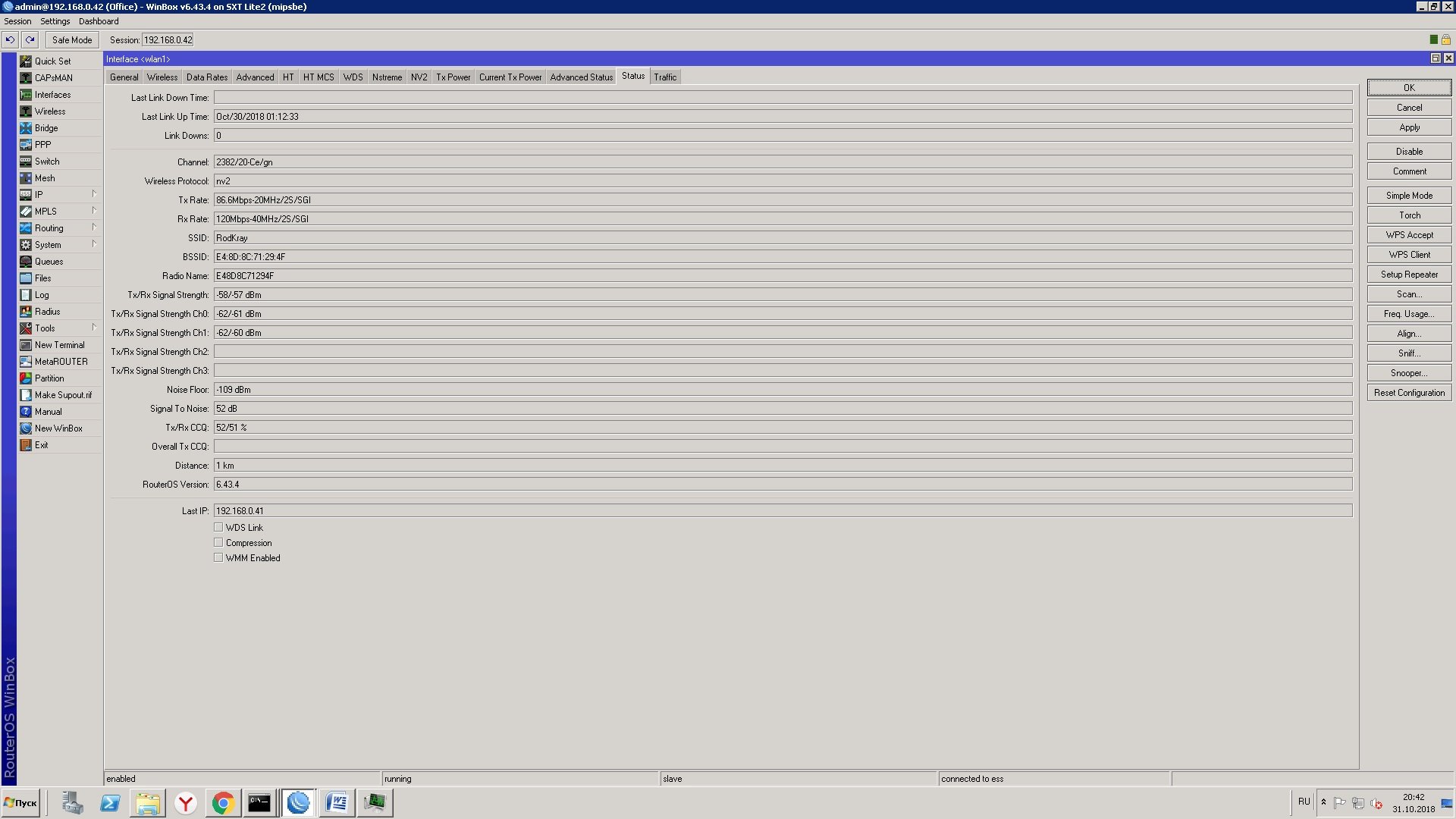Viewport: 1456px width, 819px height.
Task: Click the SSID field showing RodKray
Action: 781,238
